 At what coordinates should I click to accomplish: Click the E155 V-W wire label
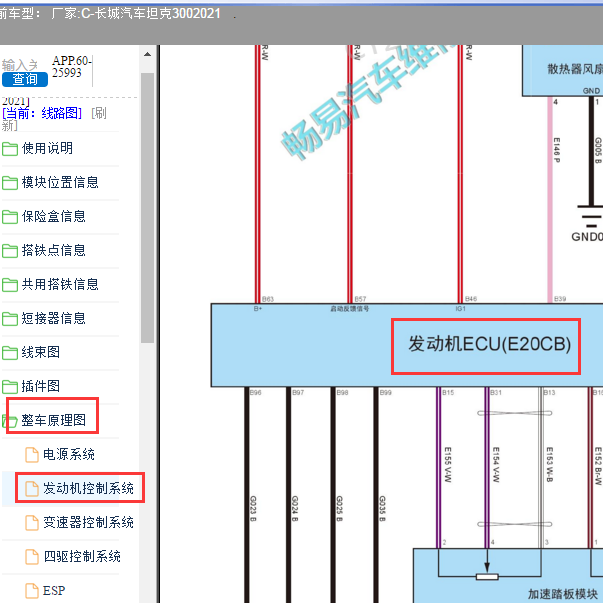pos(448,465)
